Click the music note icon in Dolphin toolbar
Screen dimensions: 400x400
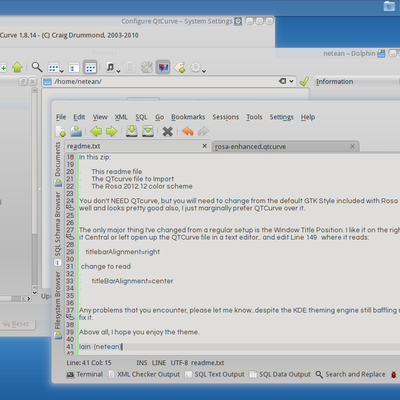[110, 67]
